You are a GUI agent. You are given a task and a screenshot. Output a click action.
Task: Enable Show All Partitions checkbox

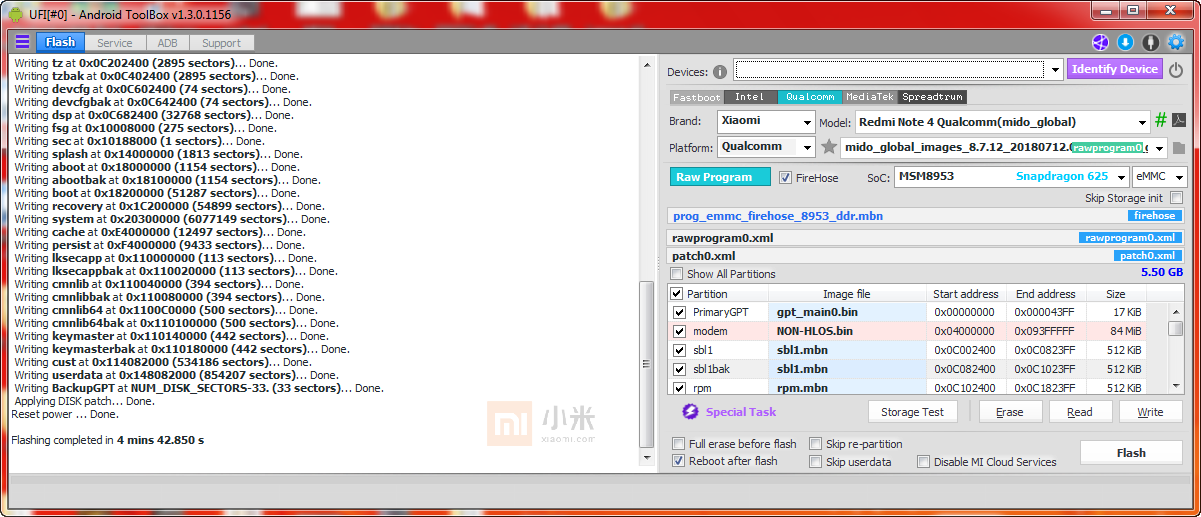pos(677,274)
